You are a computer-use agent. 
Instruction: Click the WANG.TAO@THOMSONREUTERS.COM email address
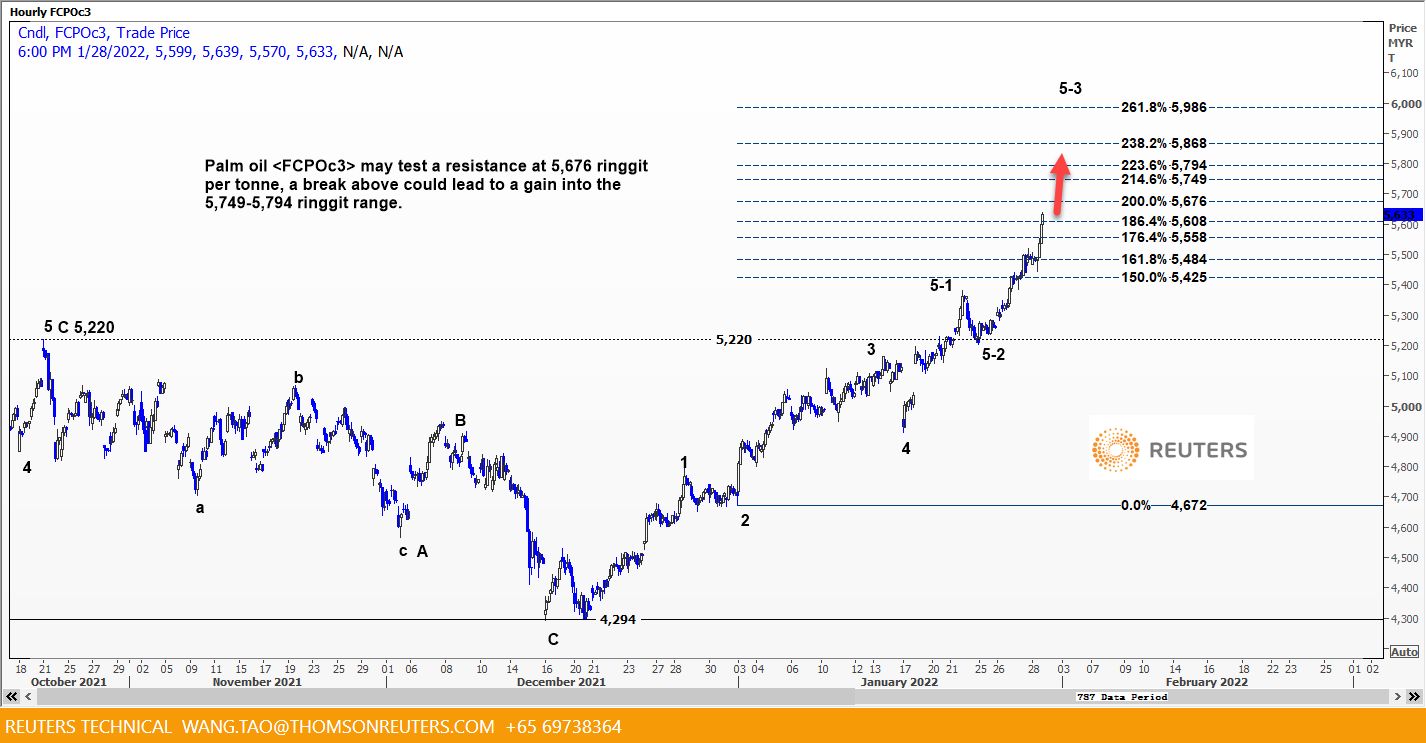338,726
